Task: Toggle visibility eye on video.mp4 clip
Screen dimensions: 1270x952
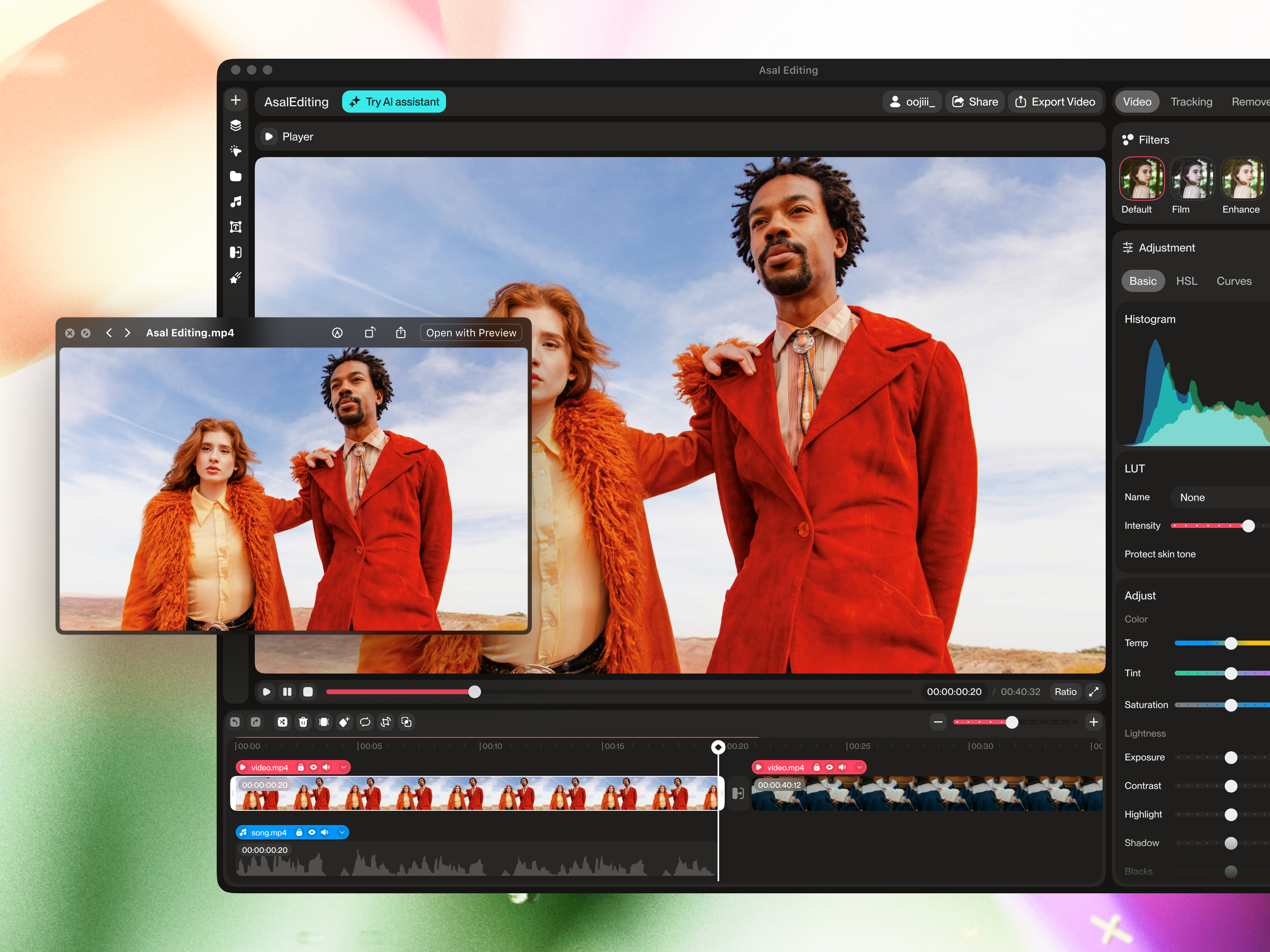Action: [x=314, y=767]
